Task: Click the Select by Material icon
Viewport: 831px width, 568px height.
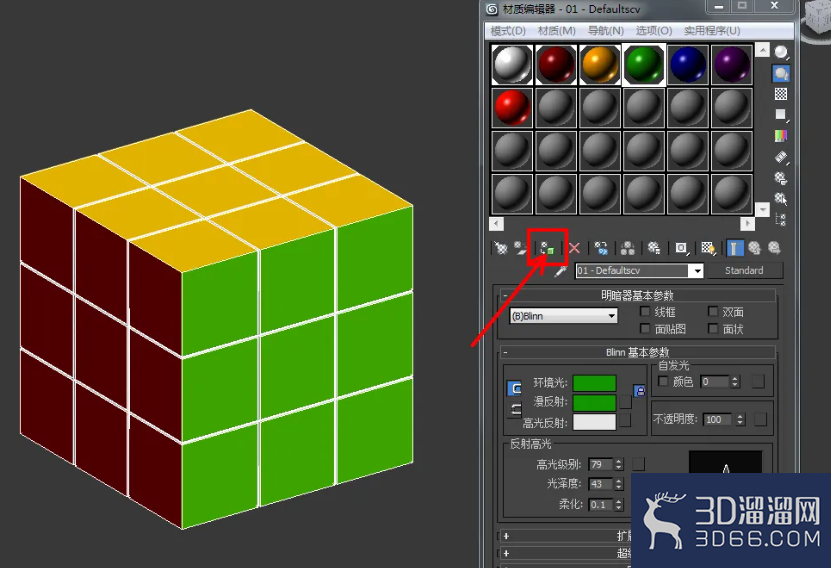Action: click(781, 199)
